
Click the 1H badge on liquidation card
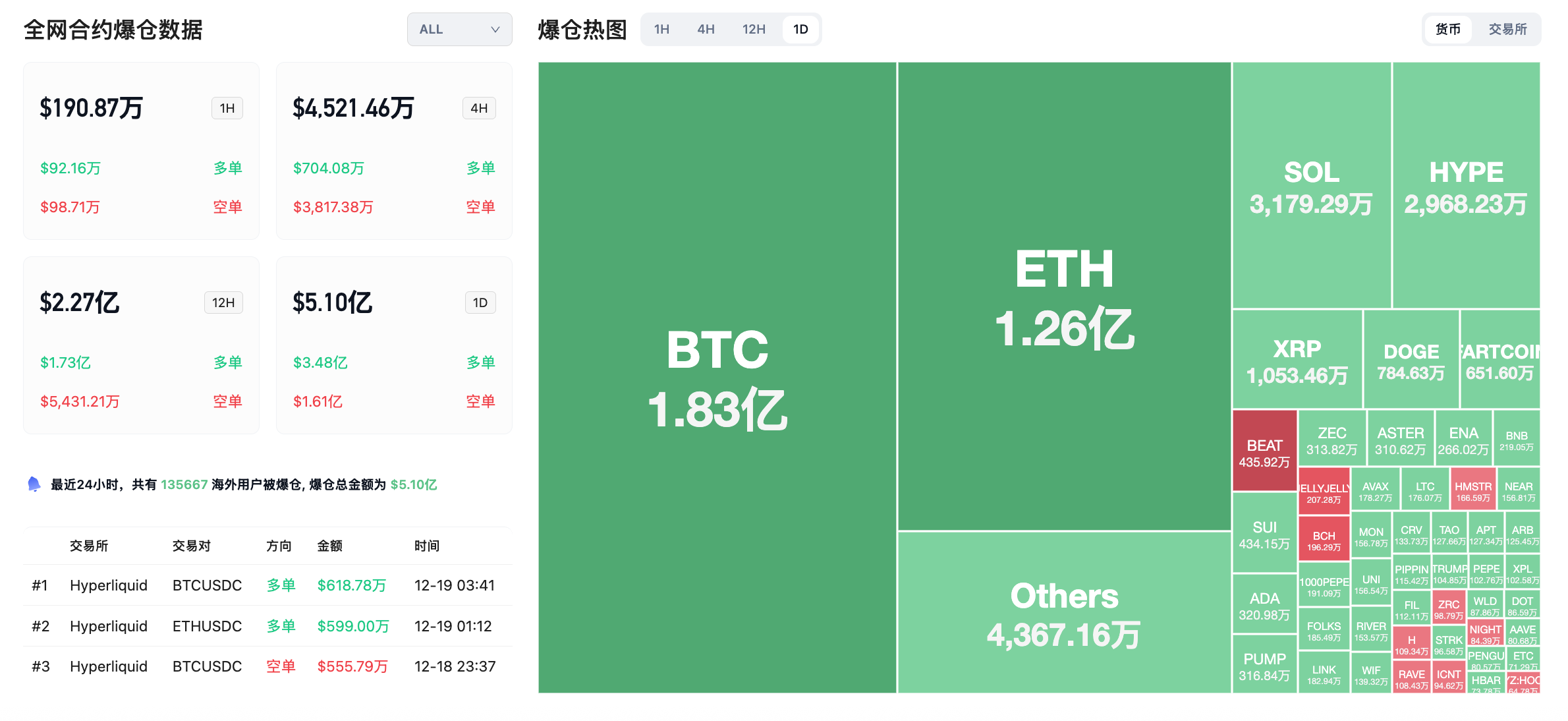coord(227,108)
